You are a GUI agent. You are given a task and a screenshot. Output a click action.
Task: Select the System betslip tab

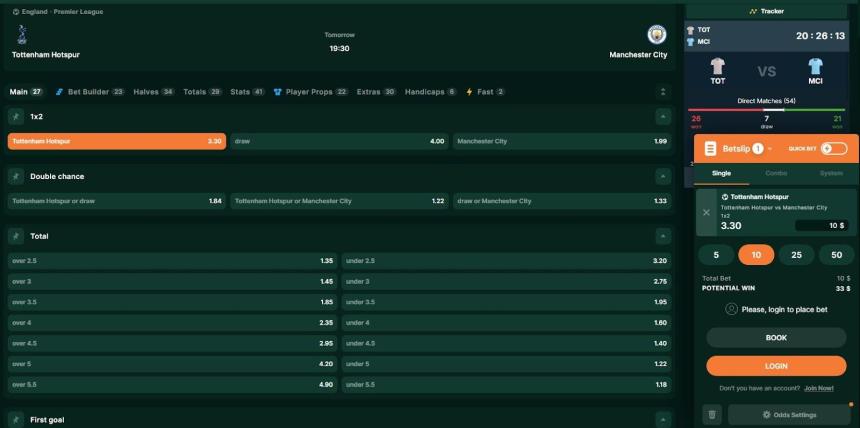coord(831,173)
